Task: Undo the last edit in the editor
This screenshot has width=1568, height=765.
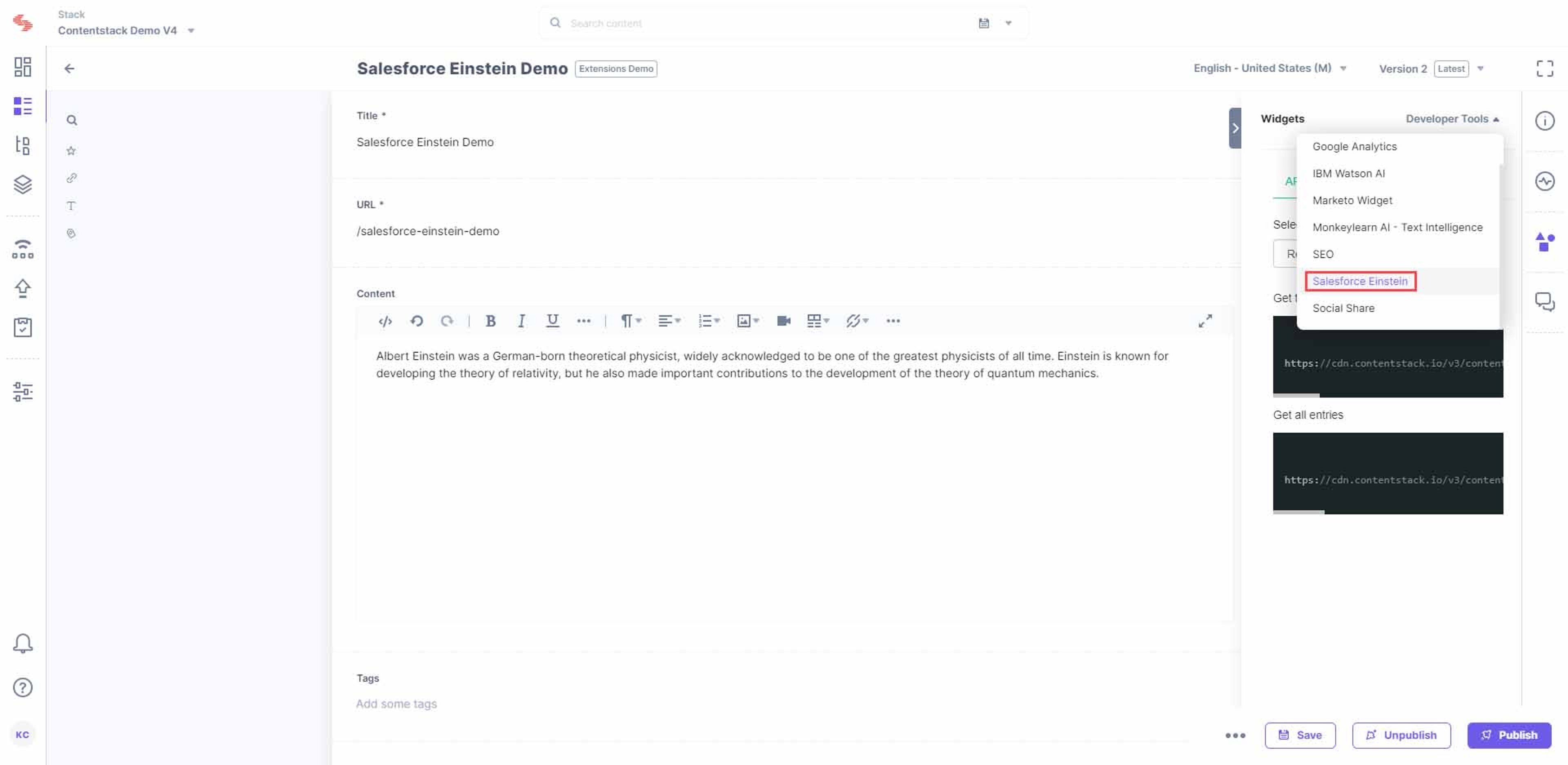Action: [416, 321]
